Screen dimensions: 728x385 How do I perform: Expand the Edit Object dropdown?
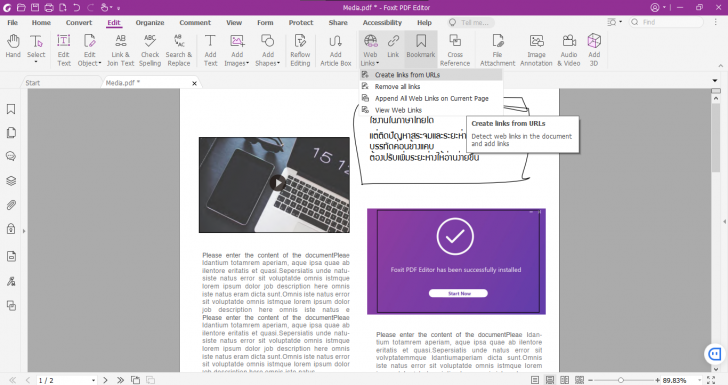tap(100, 63)
